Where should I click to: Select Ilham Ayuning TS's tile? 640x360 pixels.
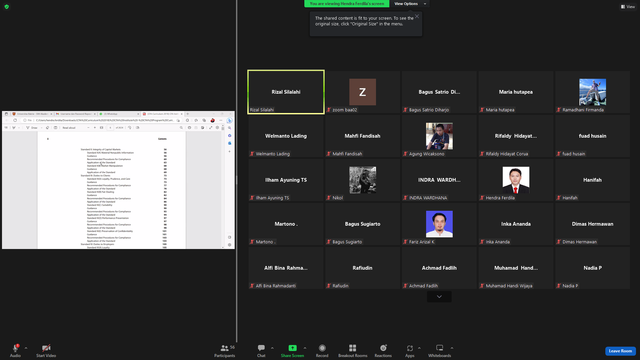pos(286,180)
